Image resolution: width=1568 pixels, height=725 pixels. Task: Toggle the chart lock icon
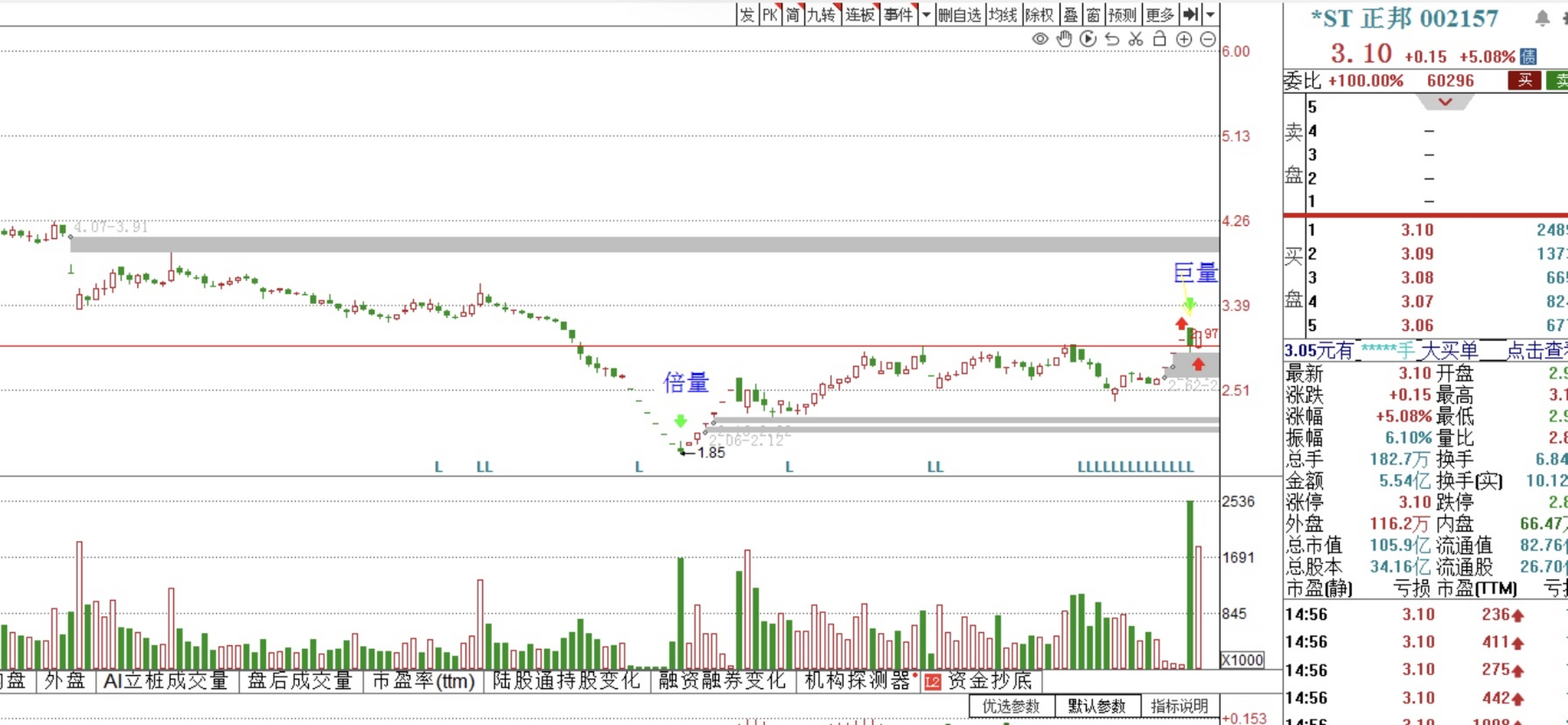(x=1159, y=40)
